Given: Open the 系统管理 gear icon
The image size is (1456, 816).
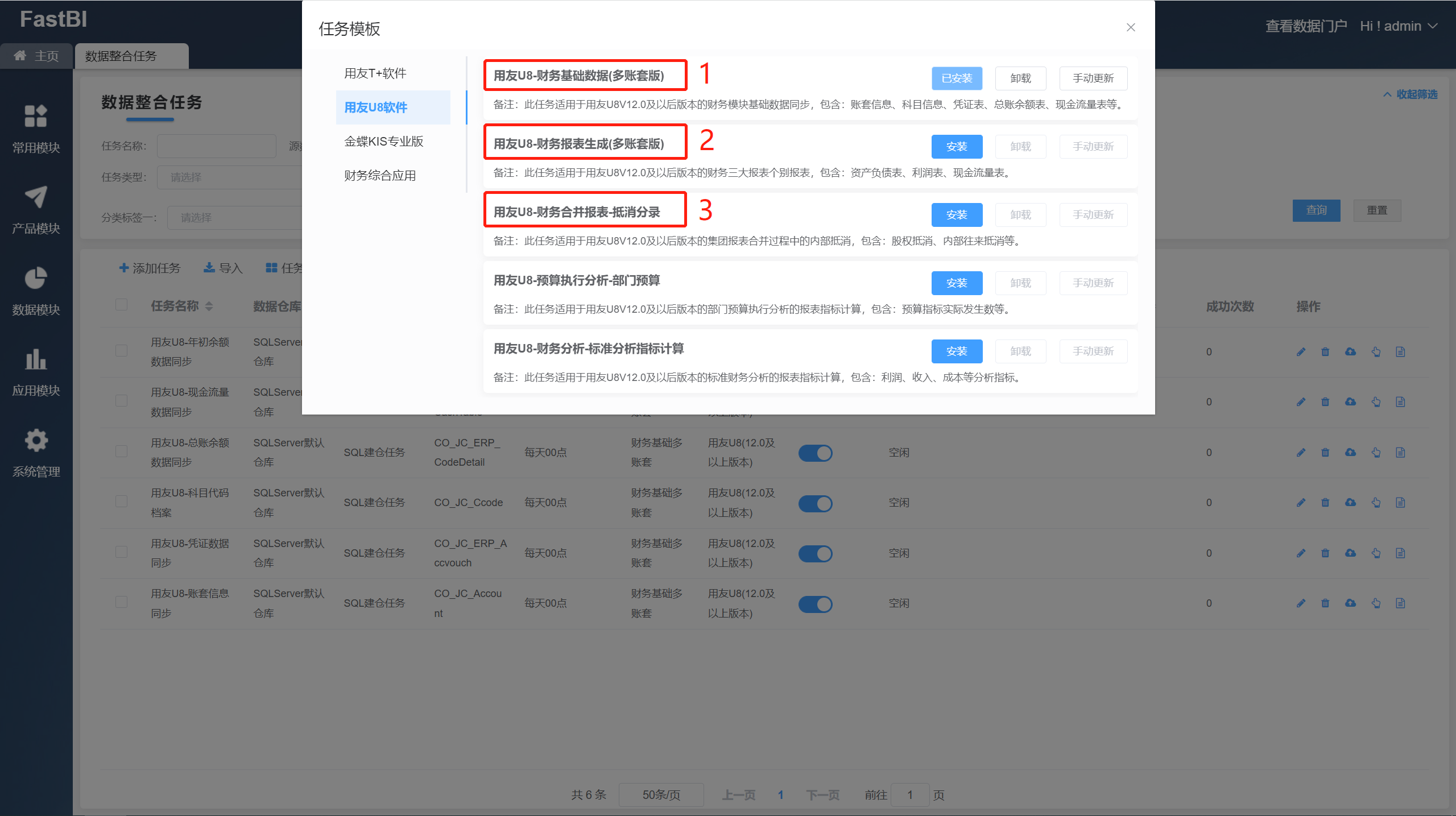Looking at the screenshot, I should 36,441.
